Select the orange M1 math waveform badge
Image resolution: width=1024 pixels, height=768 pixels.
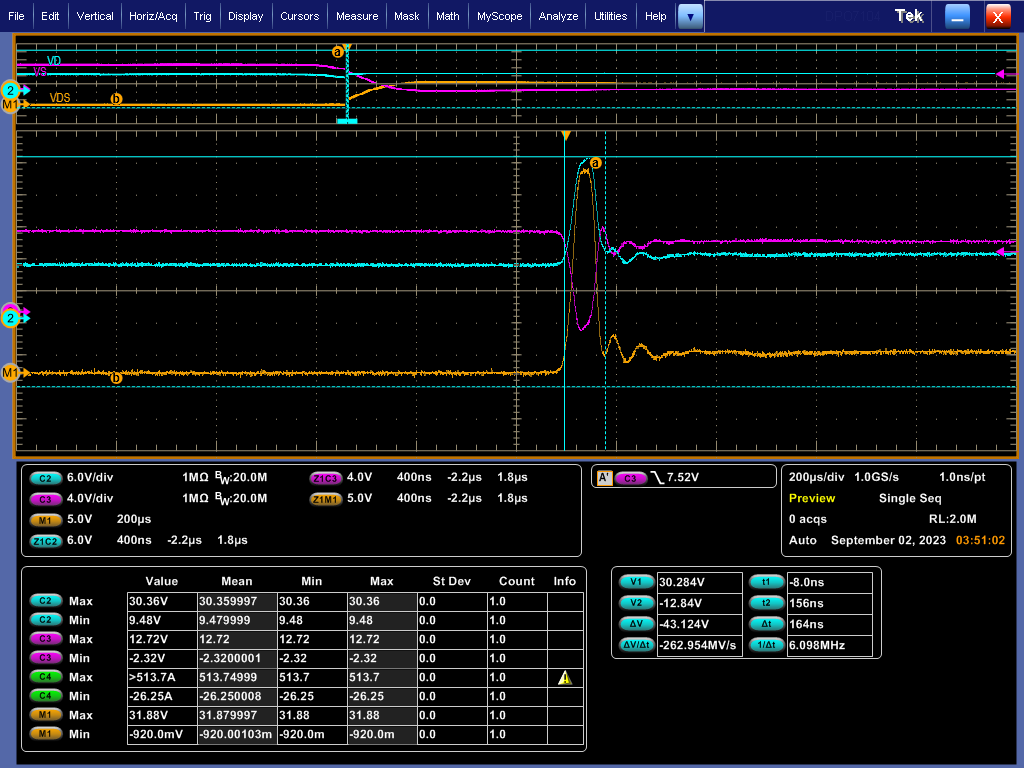46,520
